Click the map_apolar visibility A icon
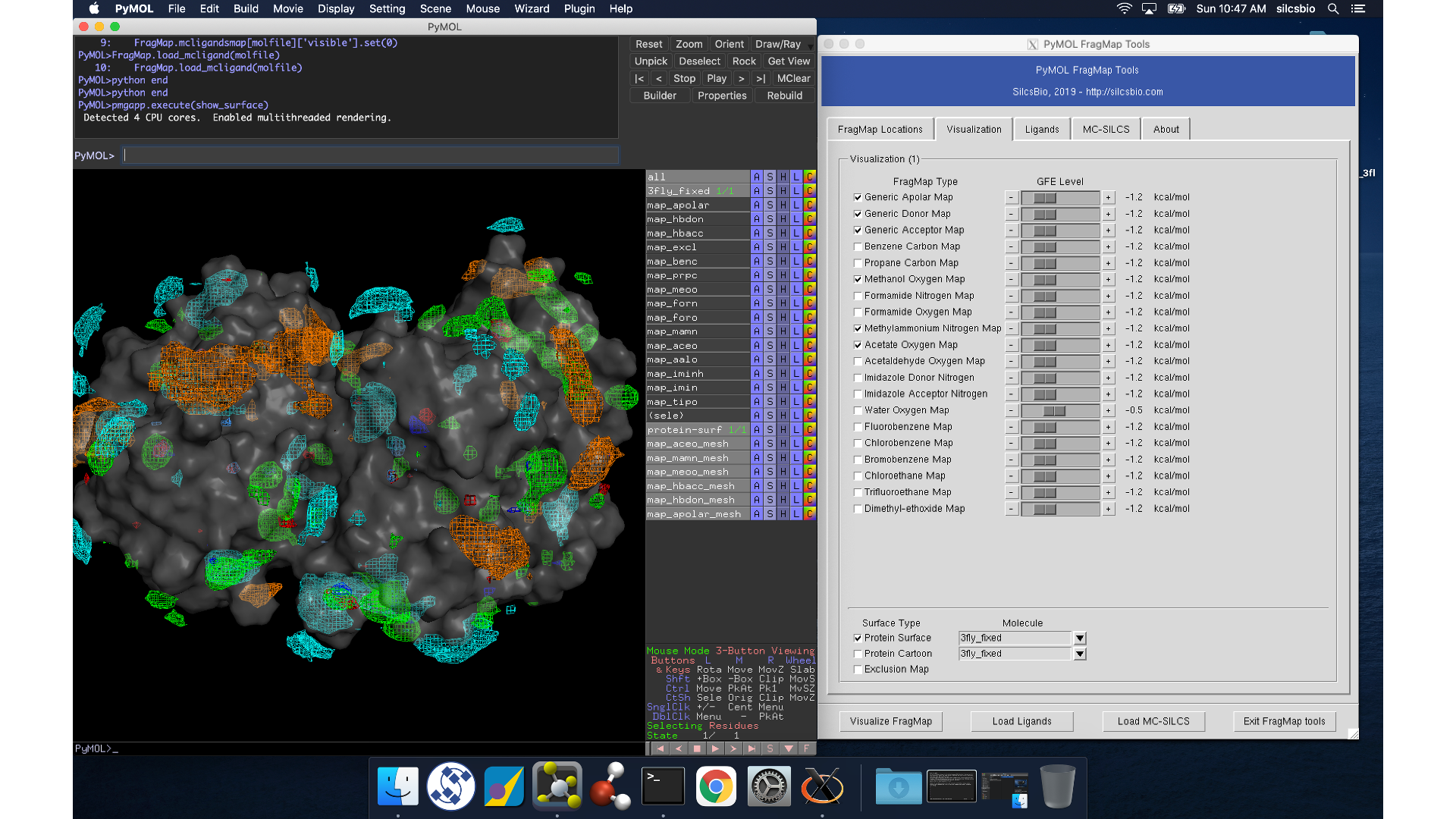The height and width of the screenshot is (819, 1456). click(755, 204)
